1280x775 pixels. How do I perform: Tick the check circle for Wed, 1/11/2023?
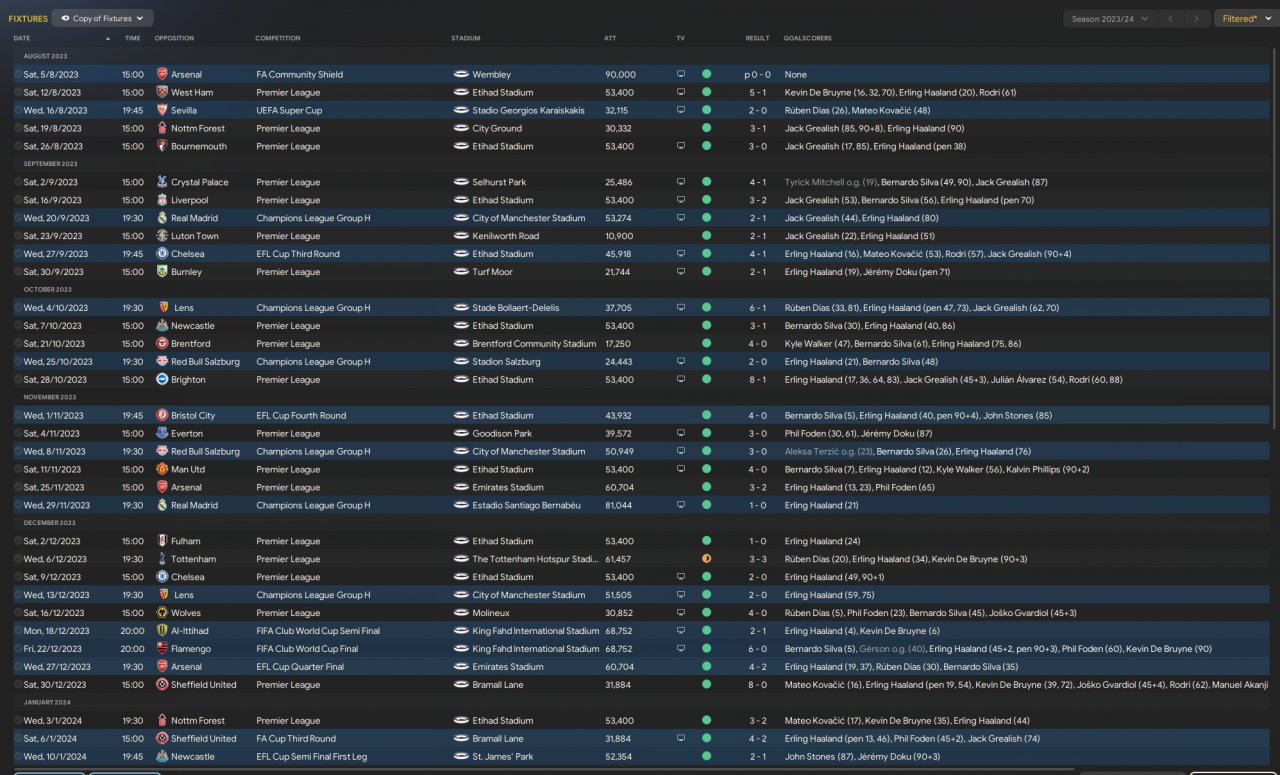tap(18, 416)
